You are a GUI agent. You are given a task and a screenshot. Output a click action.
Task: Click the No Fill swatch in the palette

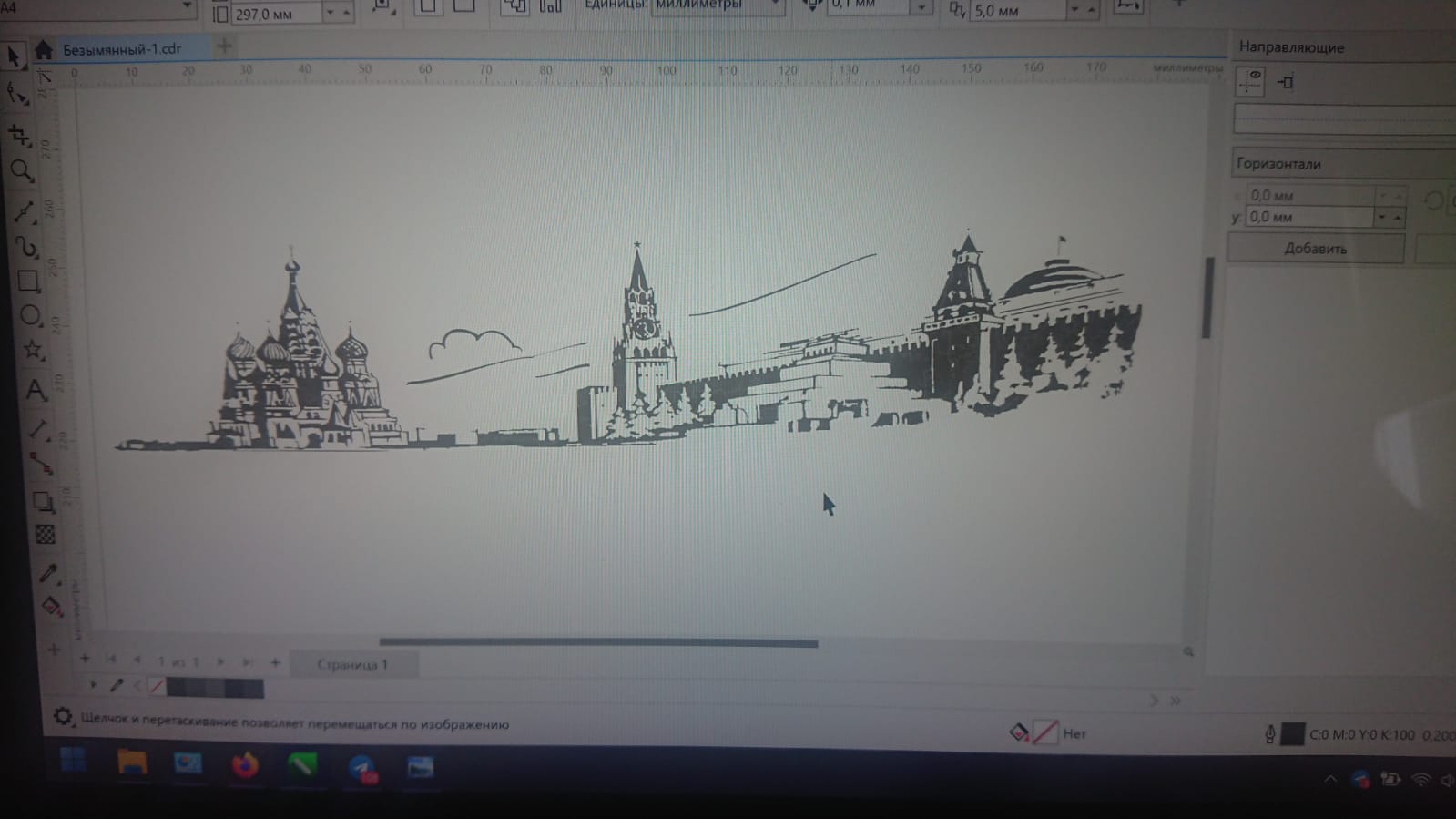pyautogui.click(x=157, y=687)
